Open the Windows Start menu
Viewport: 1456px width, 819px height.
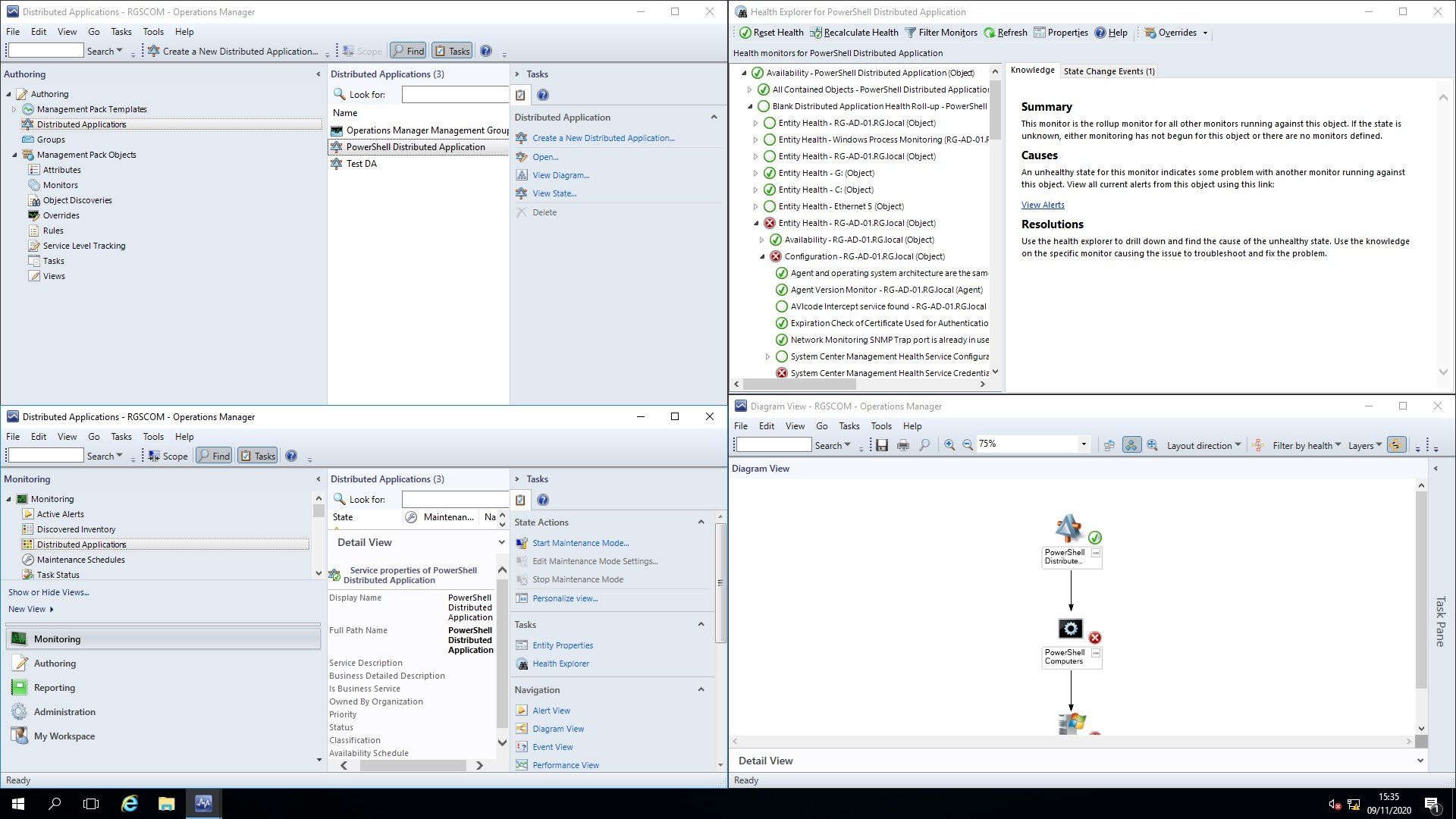[18, 804]
